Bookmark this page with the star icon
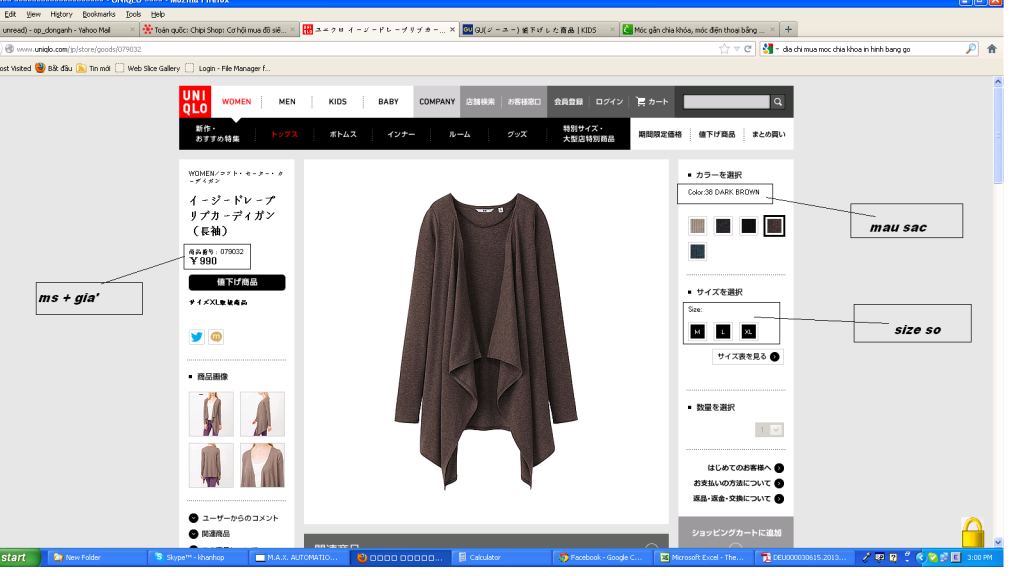 click(x=724, y=48)
